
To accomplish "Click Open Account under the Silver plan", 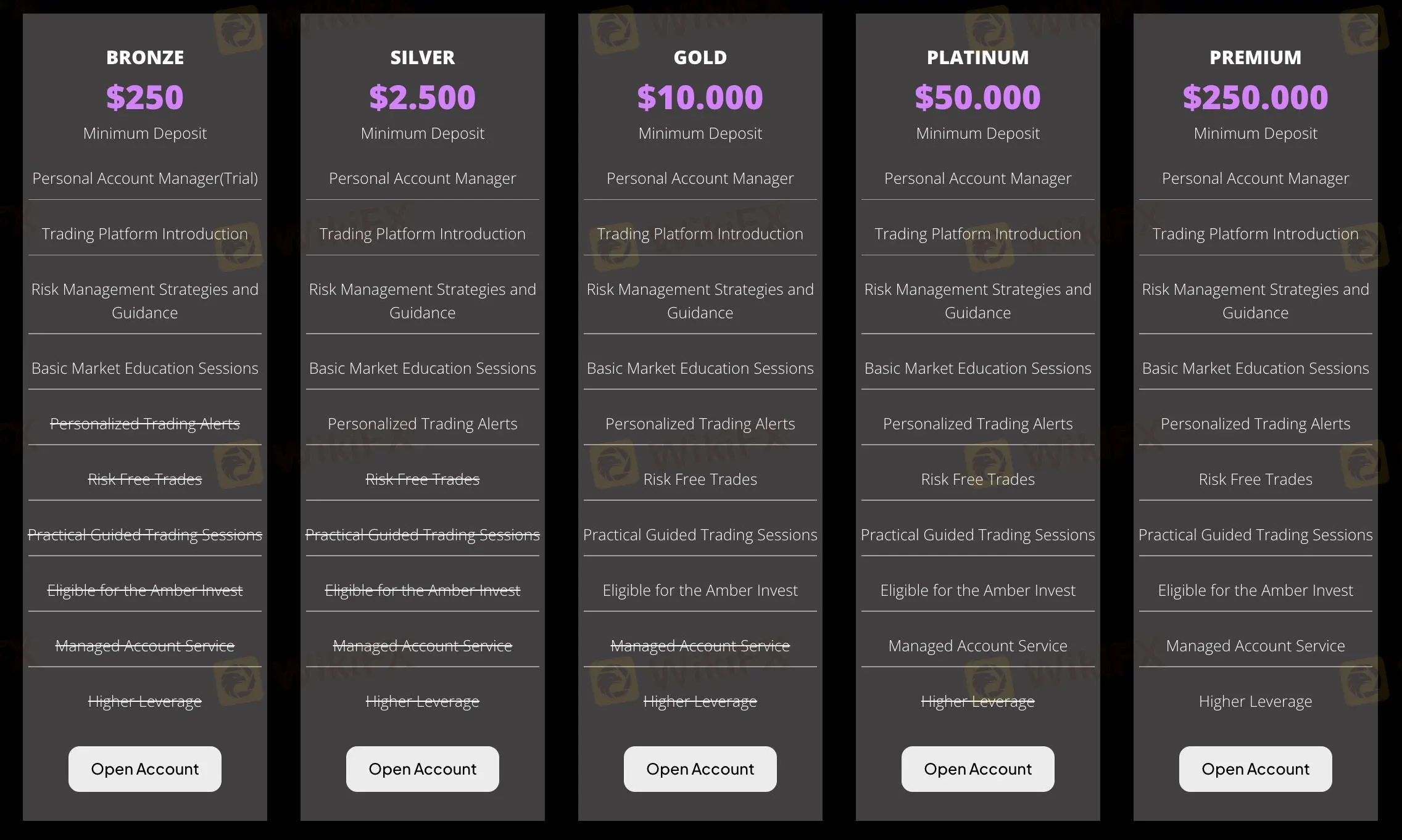I will [x=422, y=768].
